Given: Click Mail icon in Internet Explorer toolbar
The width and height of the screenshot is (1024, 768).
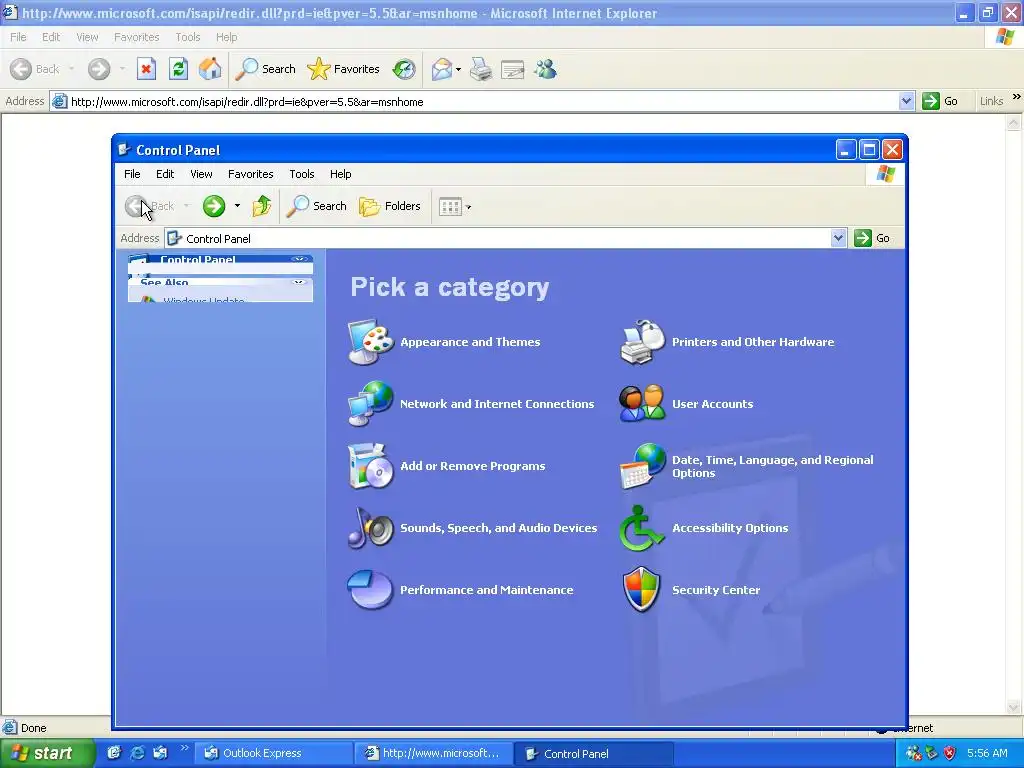Looking at the screenshot, I should click(441, 69).
